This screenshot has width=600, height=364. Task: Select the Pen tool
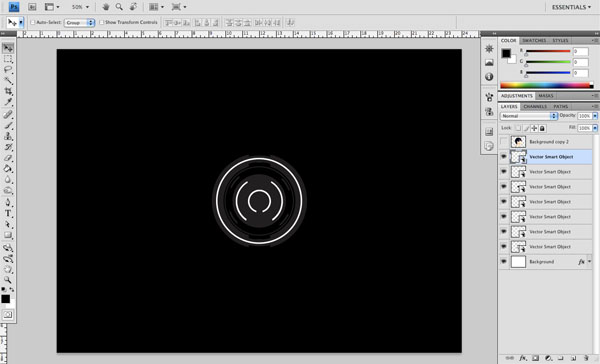coord(8,203)
